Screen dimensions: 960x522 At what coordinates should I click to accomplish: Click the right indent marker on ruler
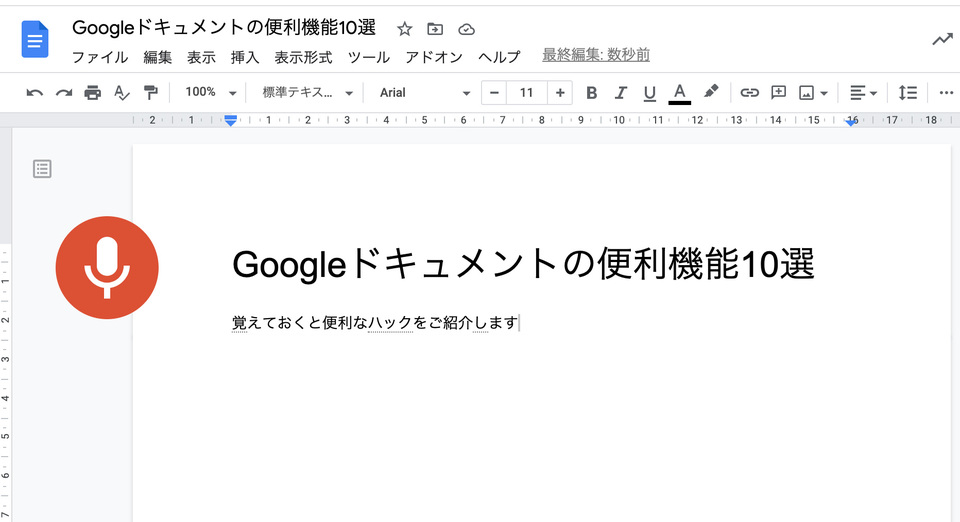851,123
